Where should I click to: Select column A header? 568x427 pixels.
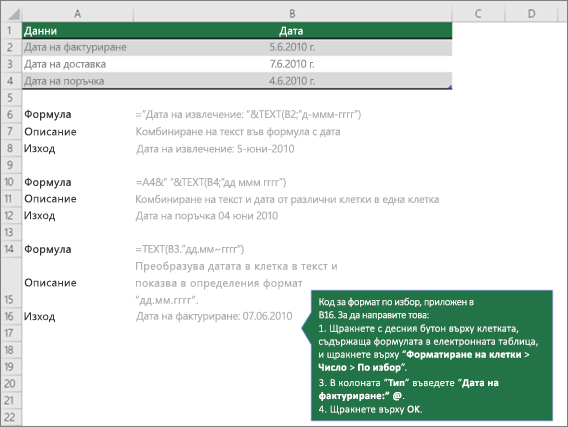point(77,14)
